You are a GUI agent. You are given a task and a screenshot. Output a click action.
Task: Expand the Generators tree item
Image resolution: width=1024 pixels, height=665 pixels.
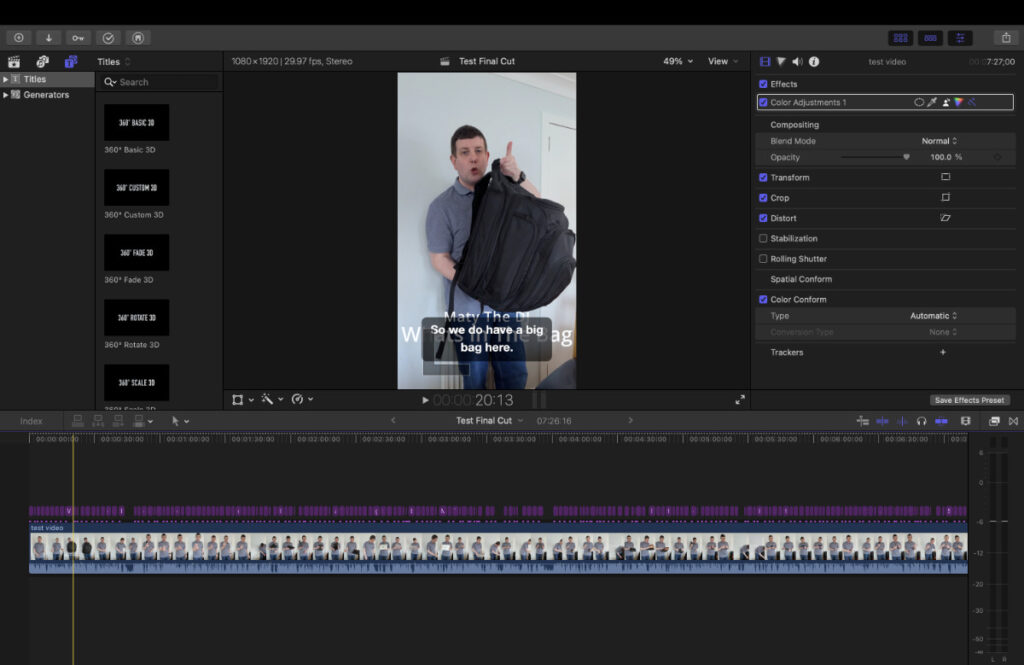pos(6,95)
